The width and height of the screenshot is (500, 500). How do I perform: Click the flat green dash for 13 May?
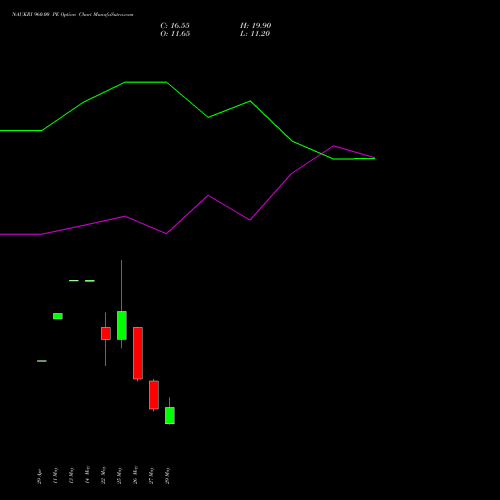(74, 281)
